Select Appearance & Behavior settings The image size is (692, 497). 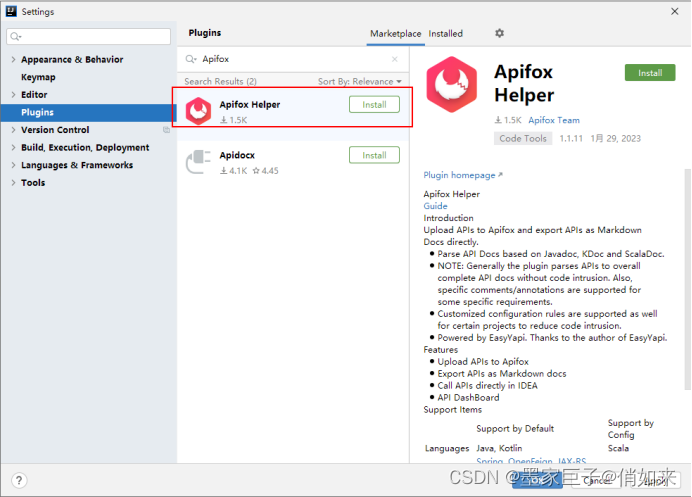tap(72, 60)
